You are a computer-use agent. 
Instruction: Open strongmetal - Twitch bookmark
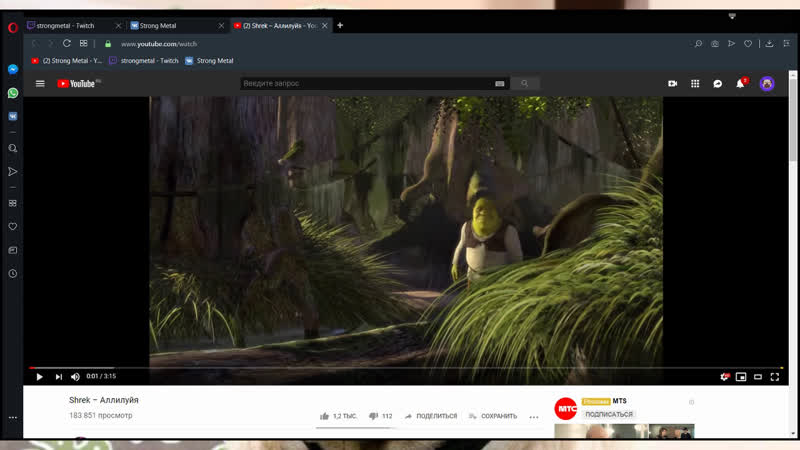(x=144, y=61)
